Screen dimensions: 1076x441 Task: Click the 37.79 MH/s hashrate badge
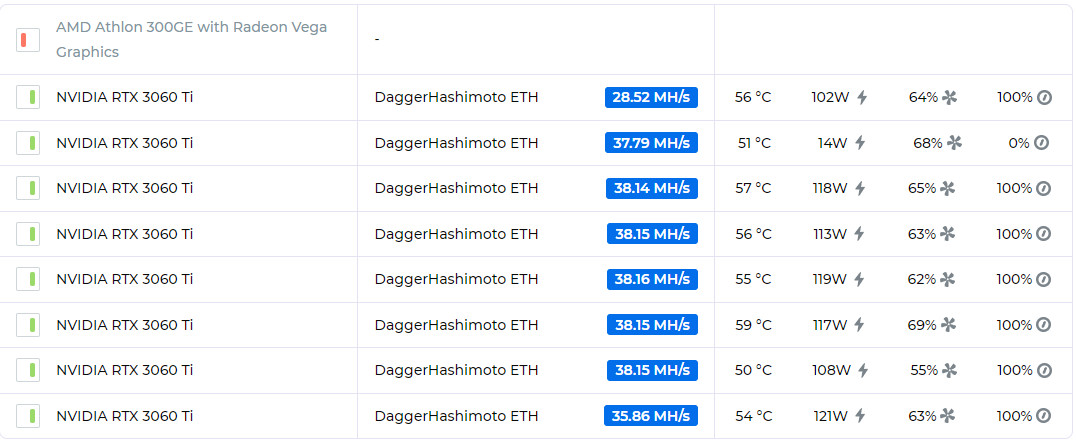[651, 143]
